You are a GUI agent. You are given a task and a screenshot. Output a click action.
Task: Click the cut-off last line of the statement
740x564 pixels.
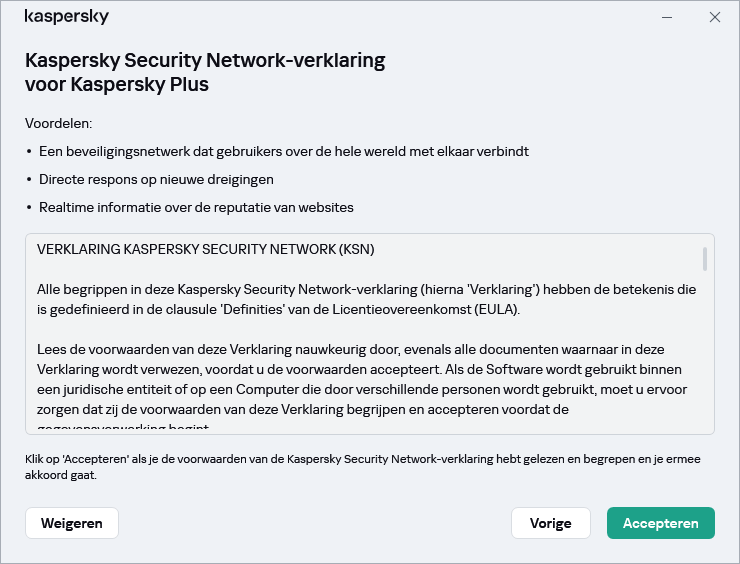(124, 429)
